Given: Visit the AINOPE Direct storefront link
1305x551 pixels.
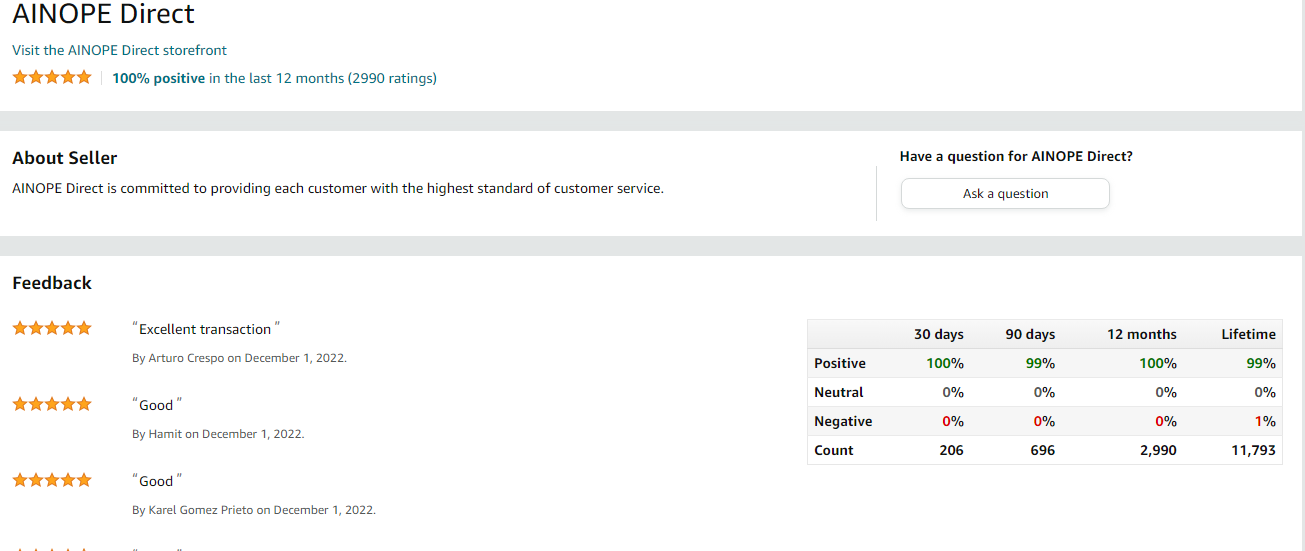Looking at the screenshot, I should point(119,50).
